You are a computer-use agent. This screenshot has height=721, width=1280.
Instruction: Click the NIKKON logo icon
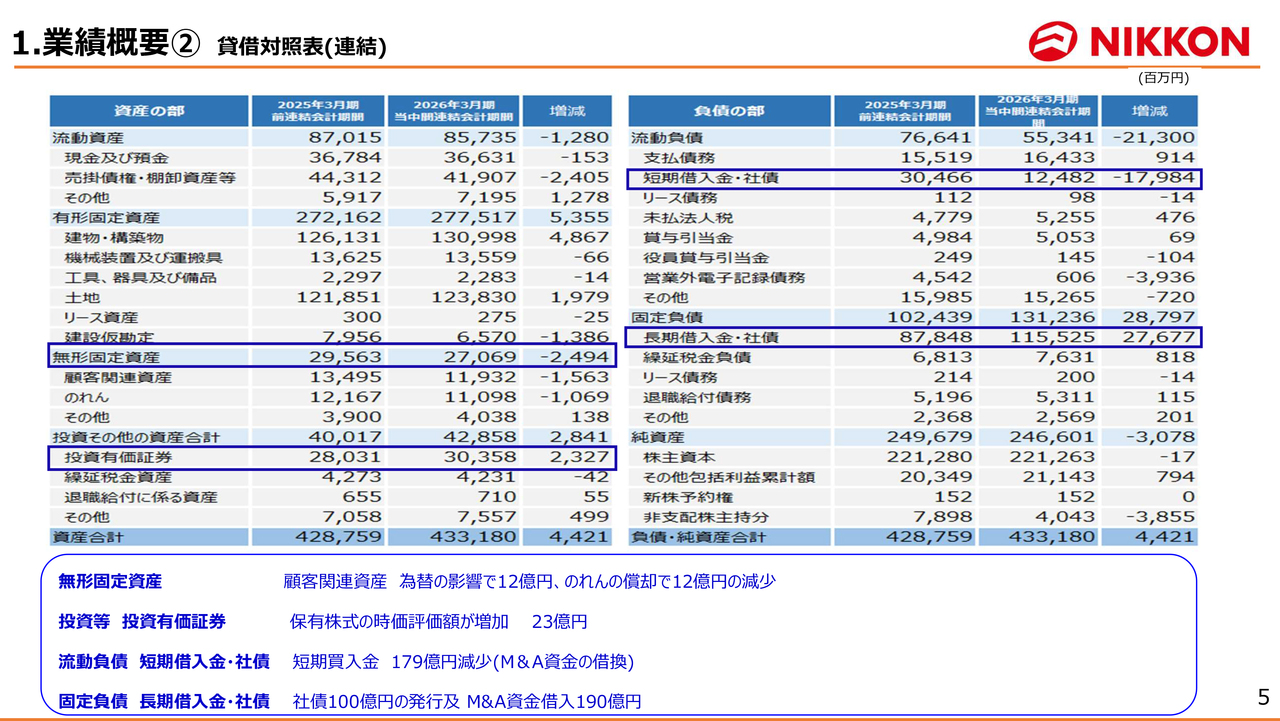click(1053, 41)
